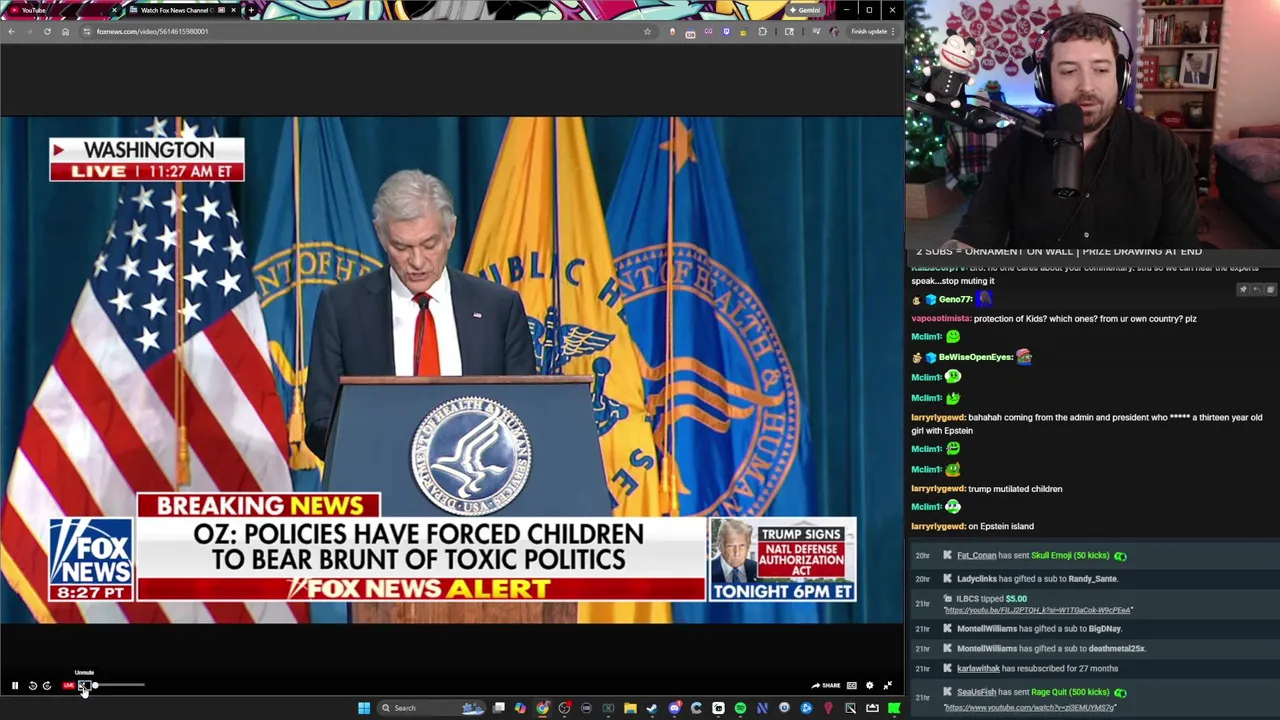Viewport: 1280px width, 720px height.
Task: Open the Twitch extension icon in toolbar
Action: [726, 31]
